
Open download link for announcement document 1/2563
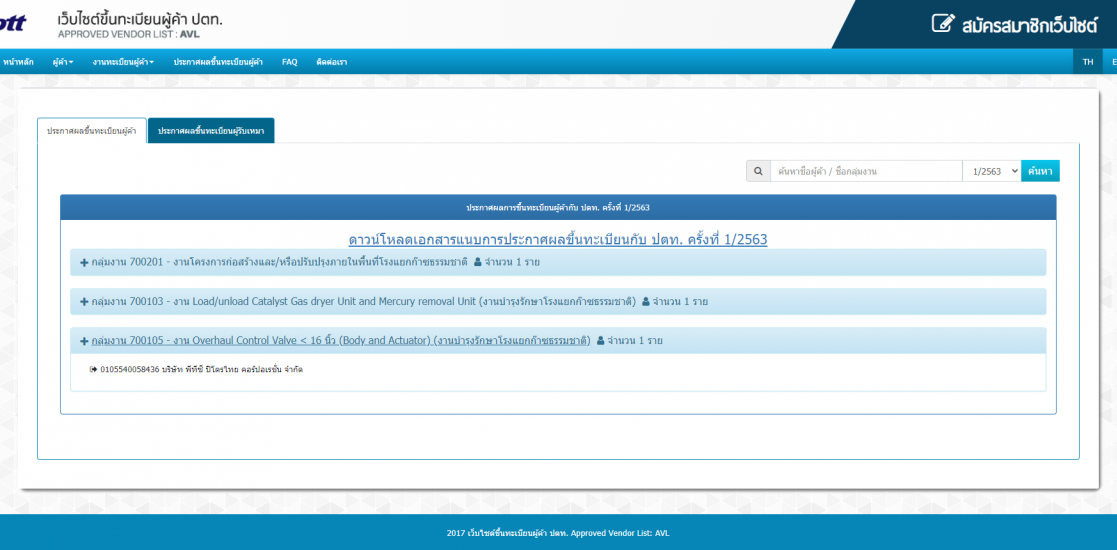point(558,239)
